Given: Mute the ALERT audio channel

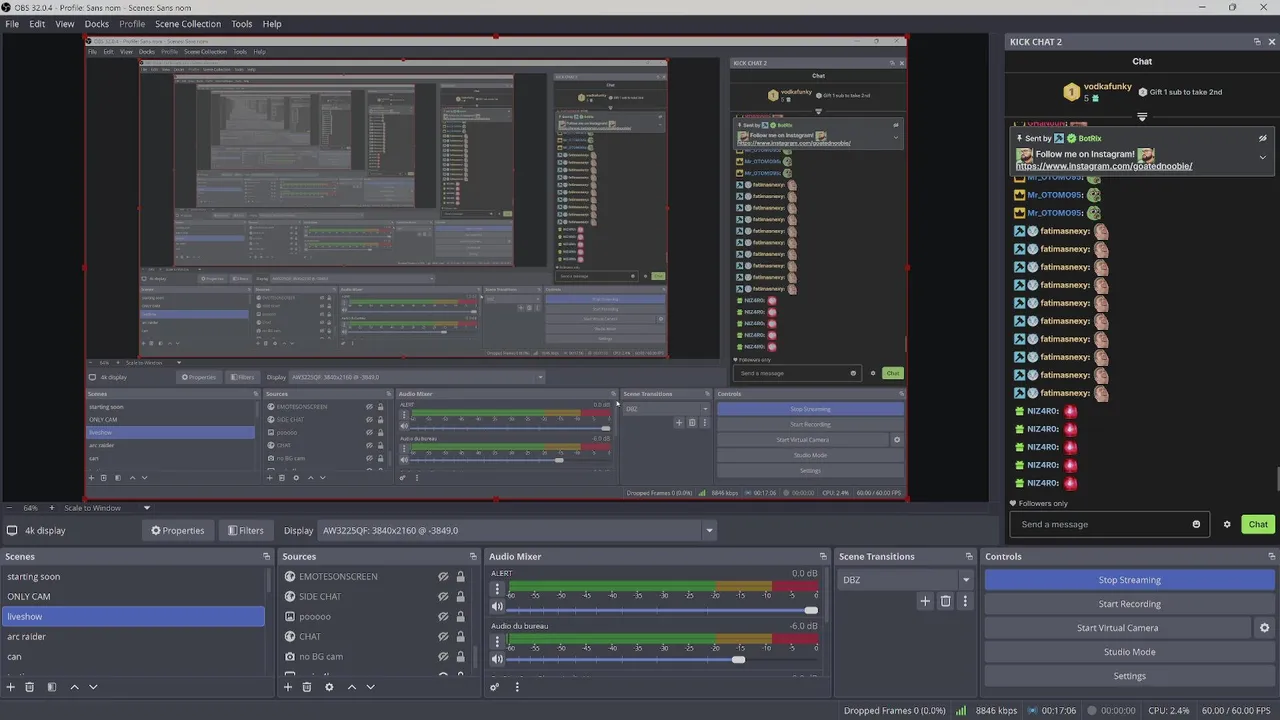Looking at the screenshot, I should tap(497, 607).
